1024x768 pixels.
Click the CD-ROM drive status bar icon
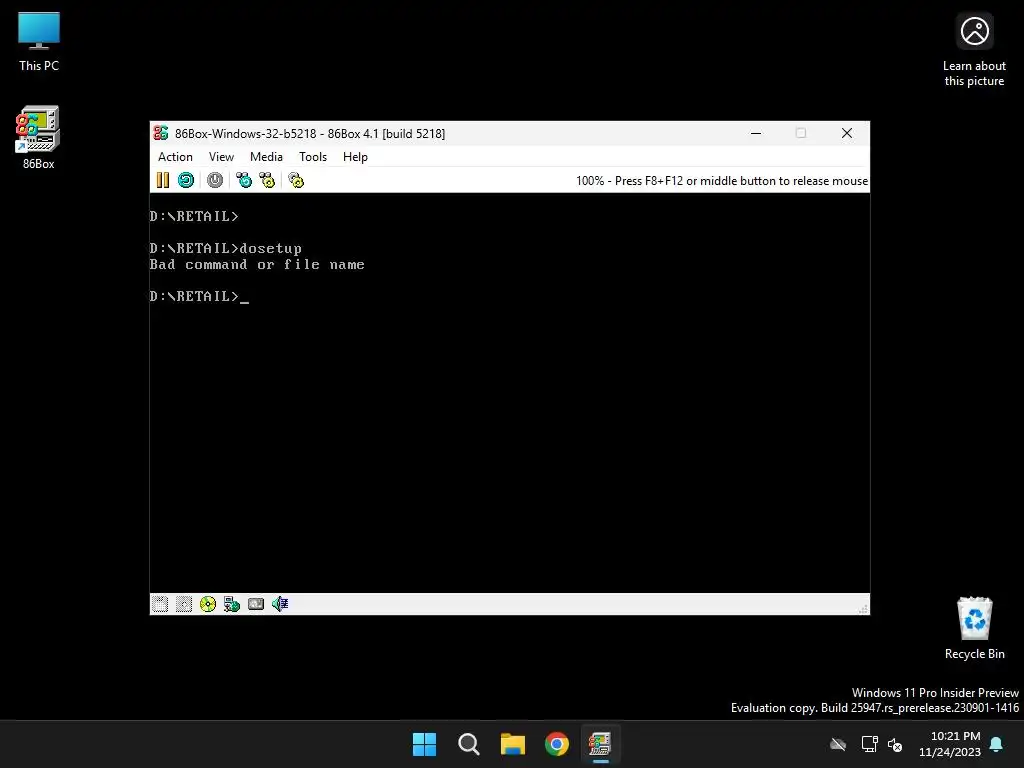click(x=208, y=604)
